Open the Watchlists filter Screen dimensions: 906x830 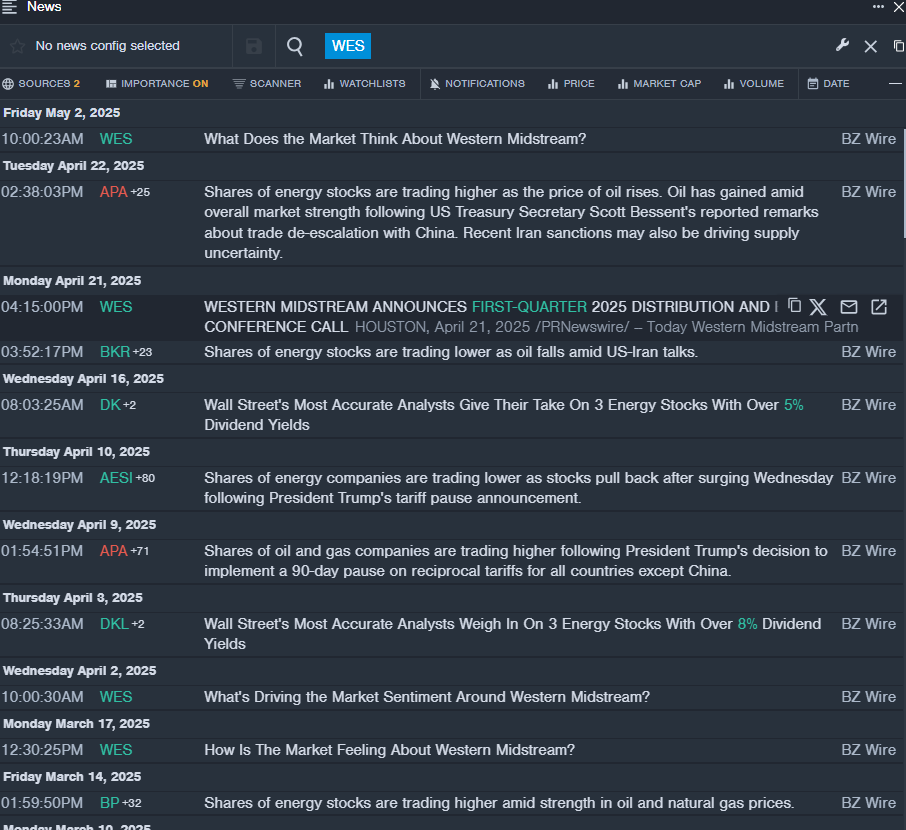365,84
